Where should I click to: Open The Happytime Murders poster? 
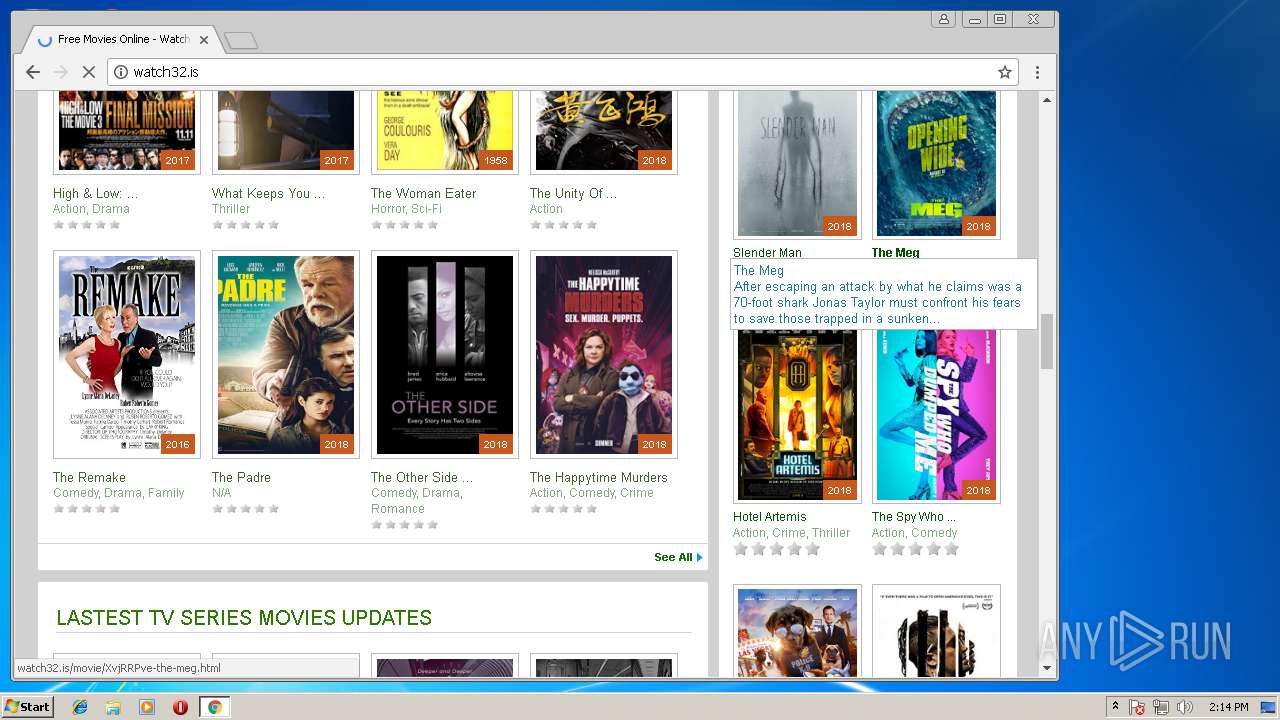click(x=604, y=355)
